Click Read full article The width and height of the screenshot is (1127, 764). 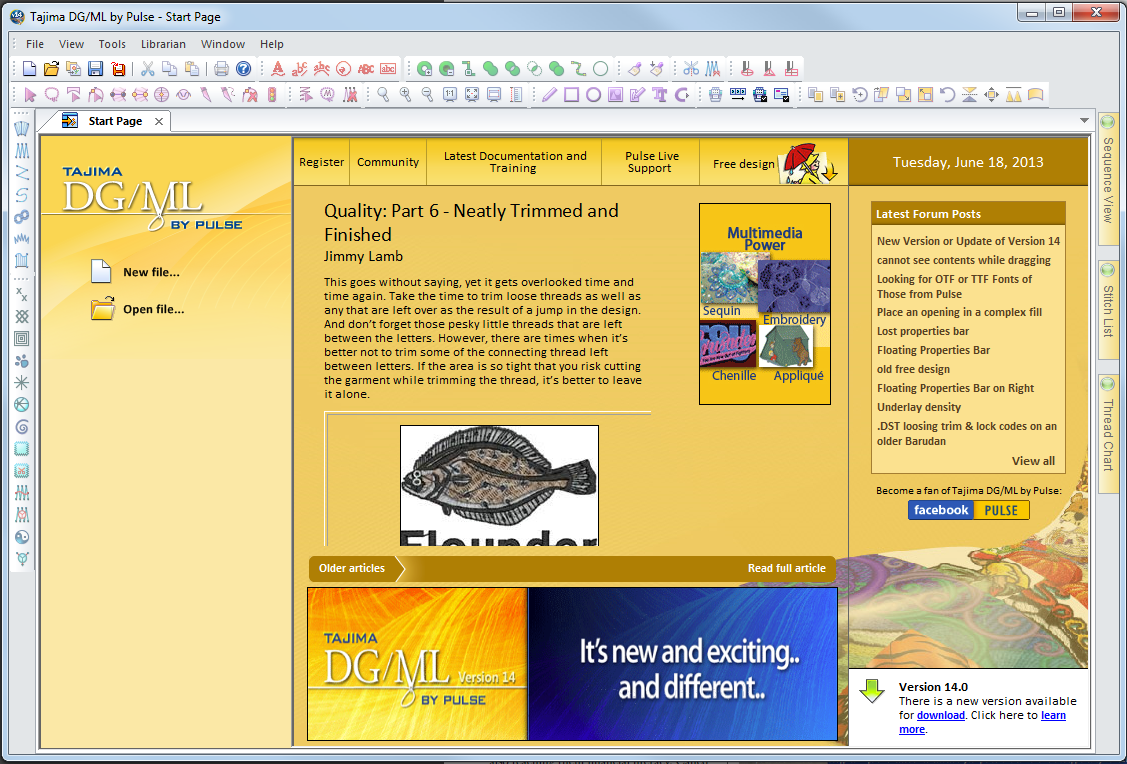[786, 568]
